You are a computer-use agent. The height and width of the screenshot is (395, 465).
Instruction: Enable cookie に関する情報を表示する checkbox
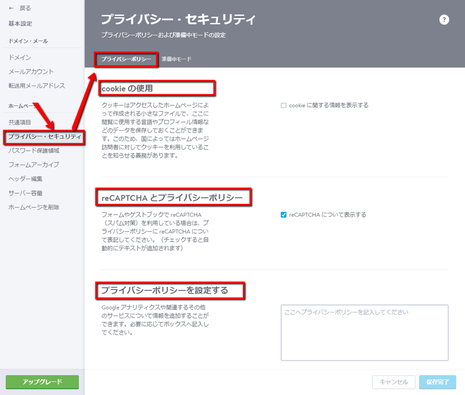click(283, 105)
